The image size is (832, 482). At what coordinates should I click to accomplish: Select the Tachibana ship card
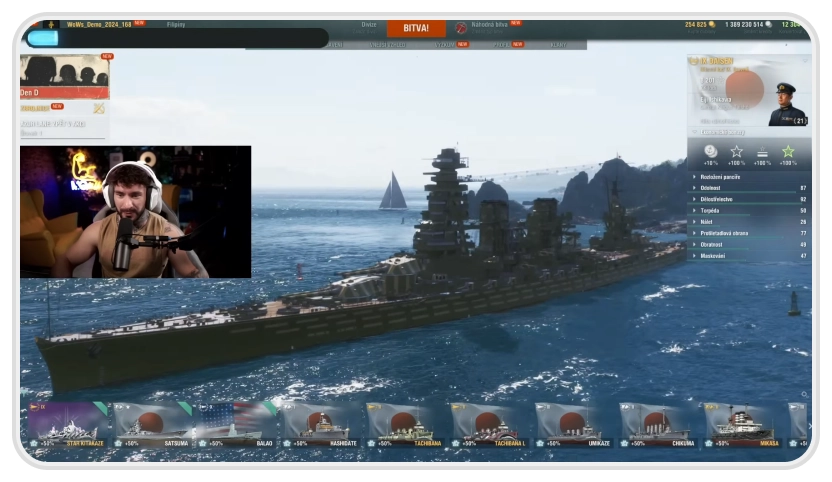406,425
